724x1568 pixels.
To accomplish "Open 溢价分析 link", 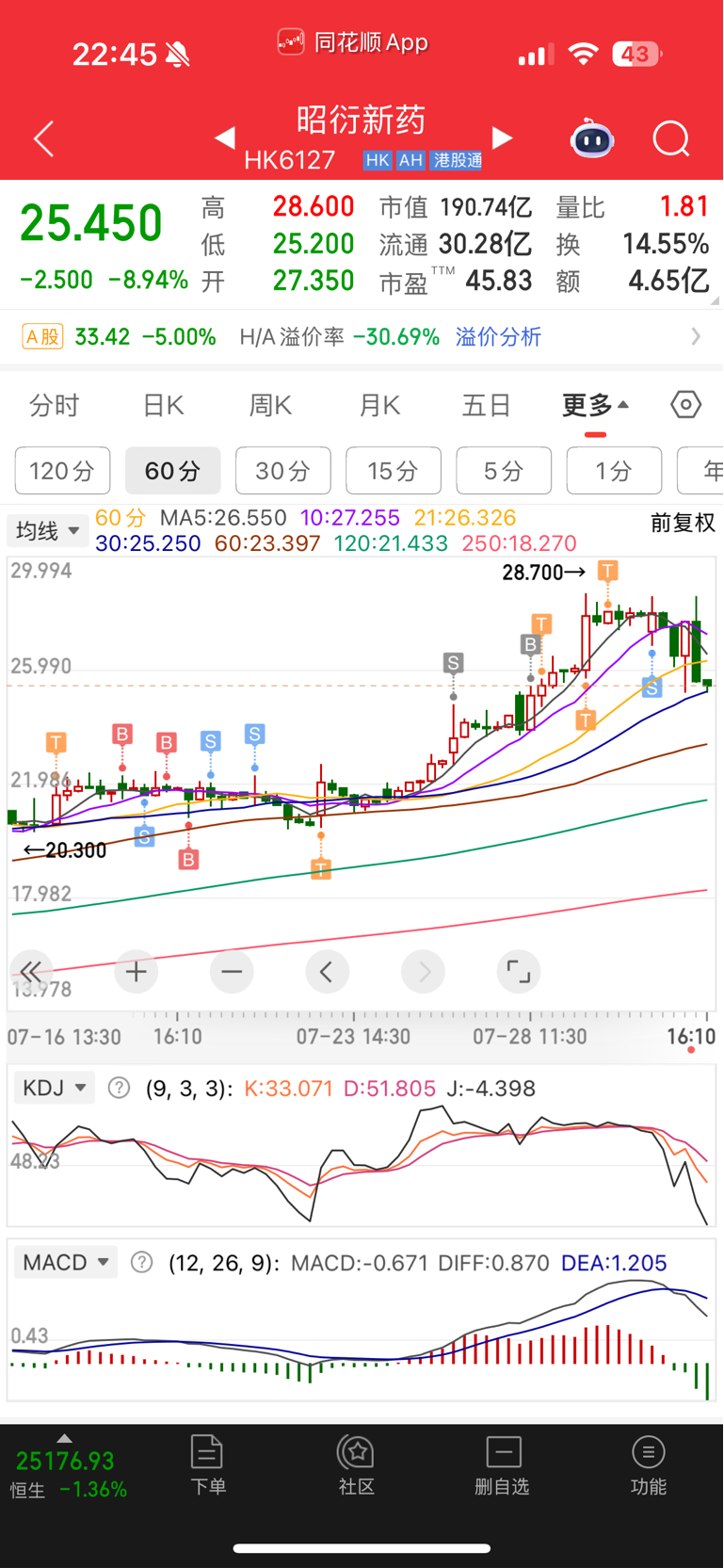I will [499, 337].
